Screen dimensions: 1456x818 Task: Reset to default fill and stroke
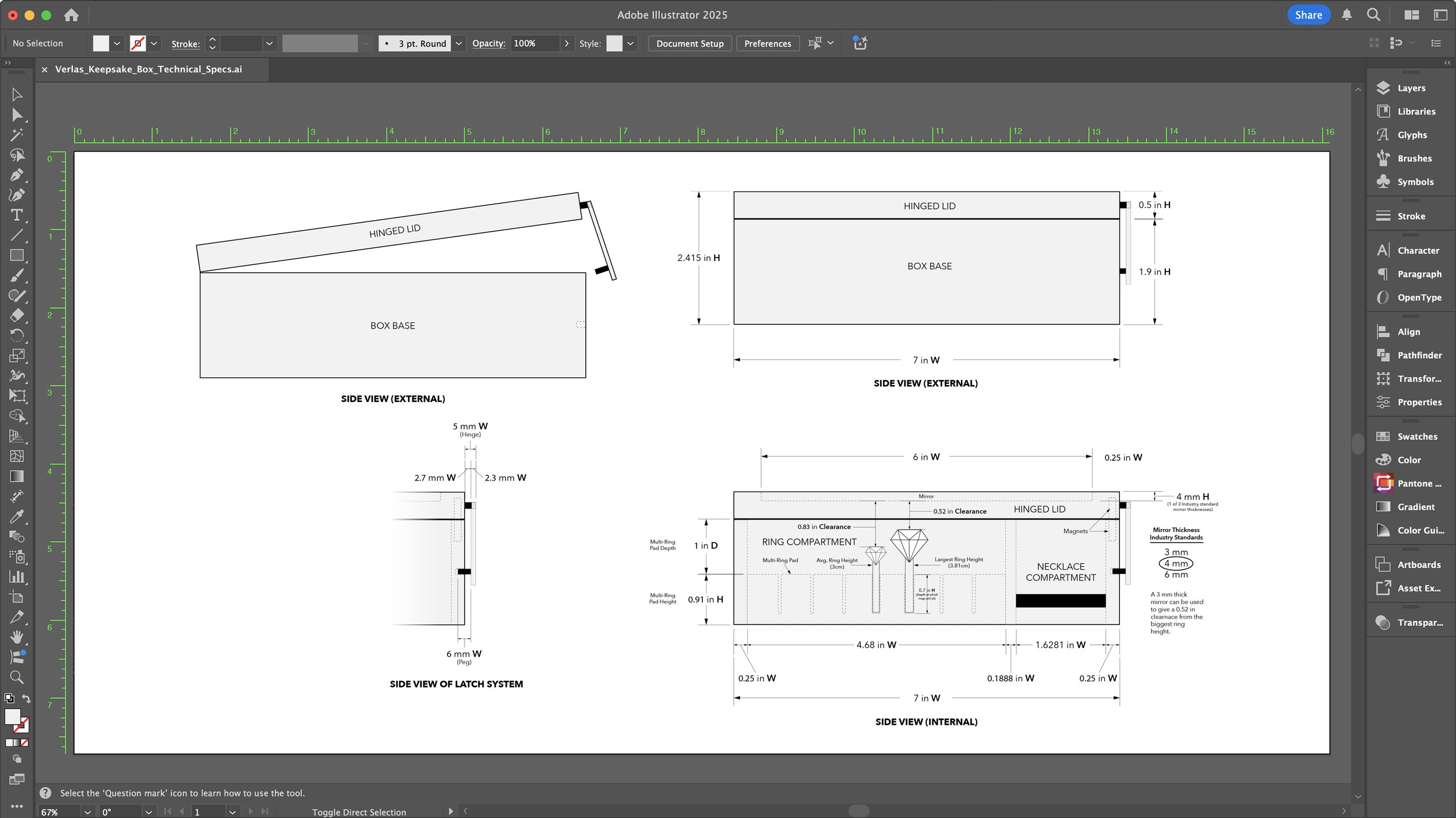(x=9, y=698)
